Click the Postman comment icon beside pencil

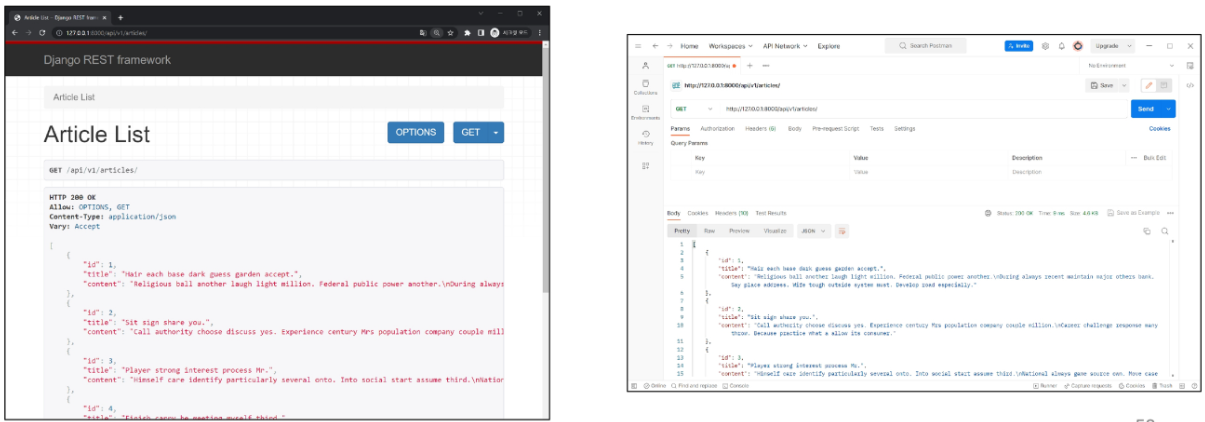(1164, 85)
